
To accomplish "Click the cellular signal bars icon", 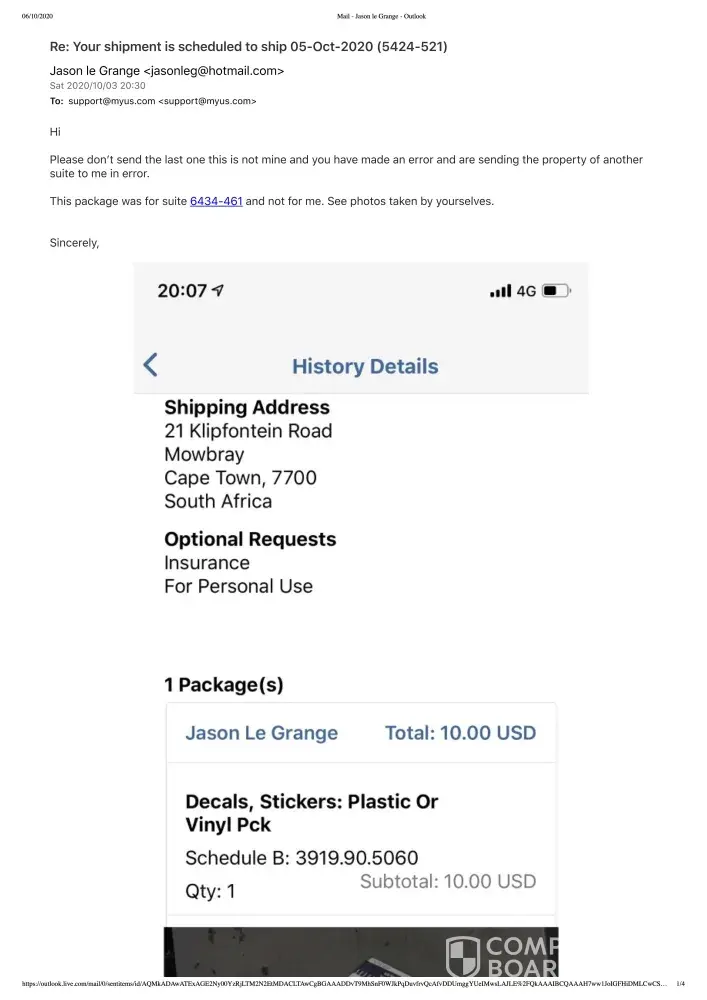I will point(500,291).
